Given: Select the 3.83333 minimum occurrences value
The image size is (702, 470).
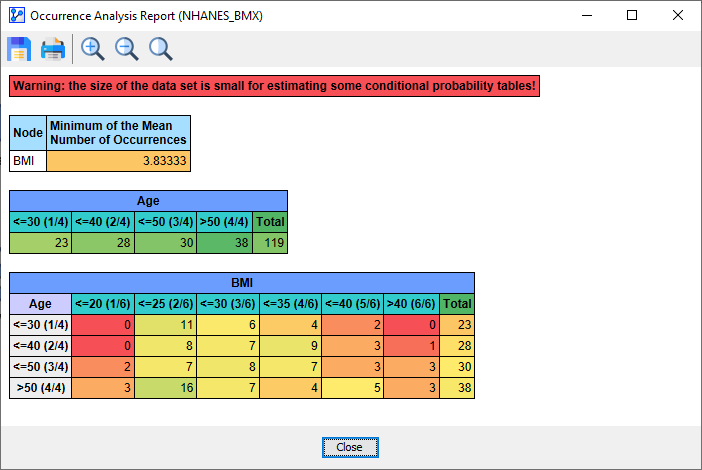Looking at the screenshot, I should click(x=119, y=161).
